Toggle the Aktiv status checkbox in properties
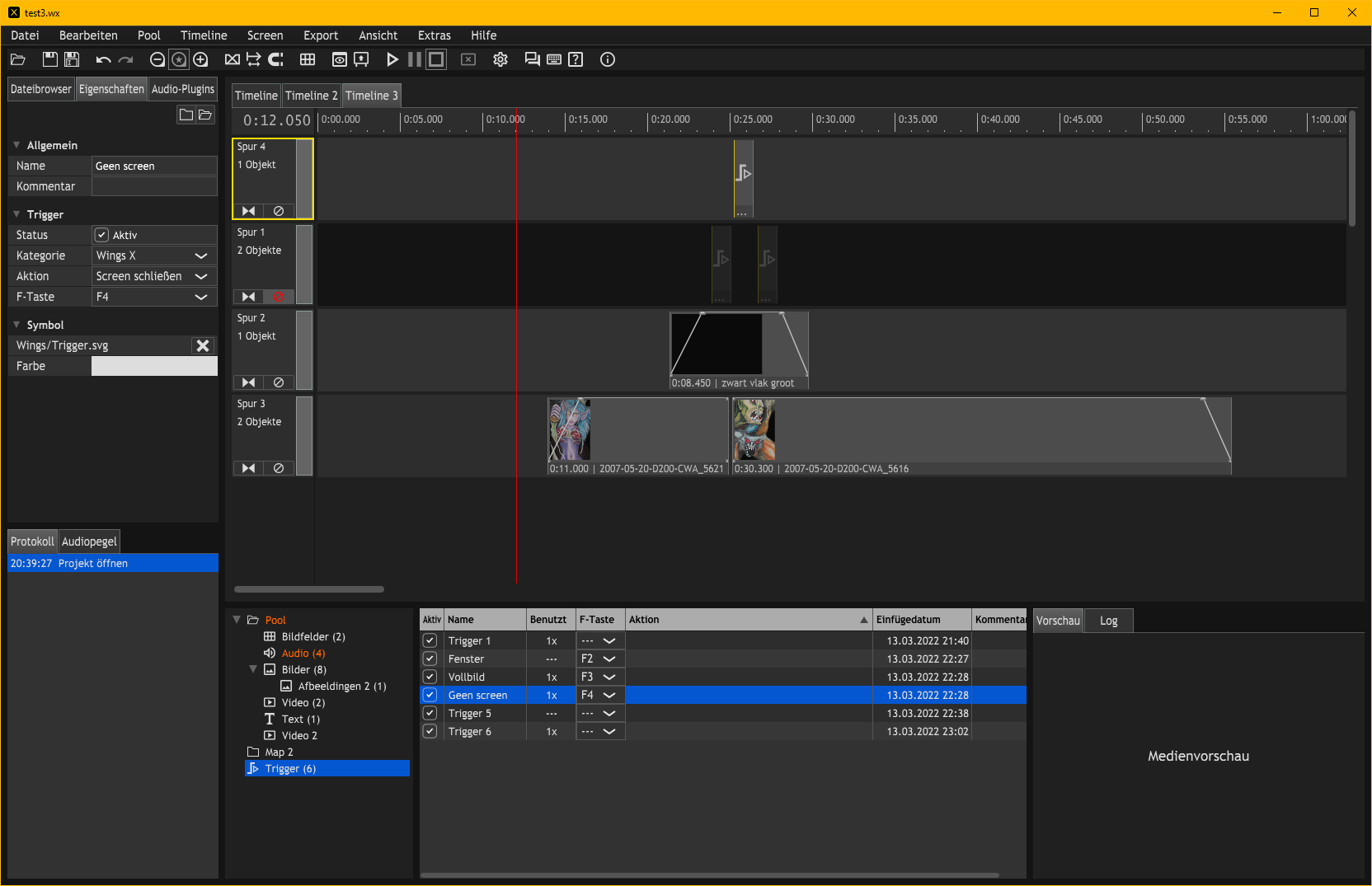 click(101, 235)
